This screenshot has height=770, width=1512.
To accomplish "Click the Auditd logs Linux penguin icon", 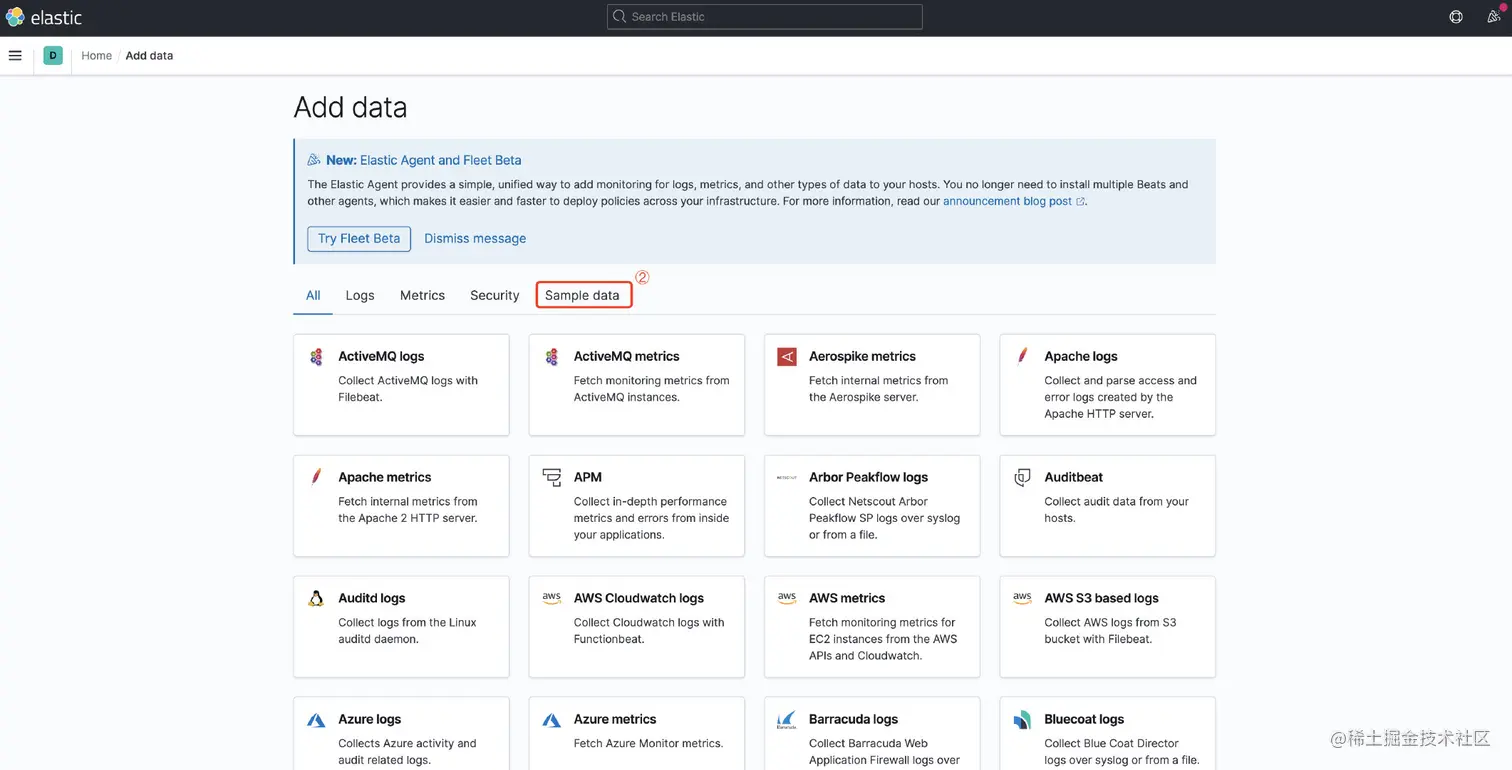I will (316, 599).
